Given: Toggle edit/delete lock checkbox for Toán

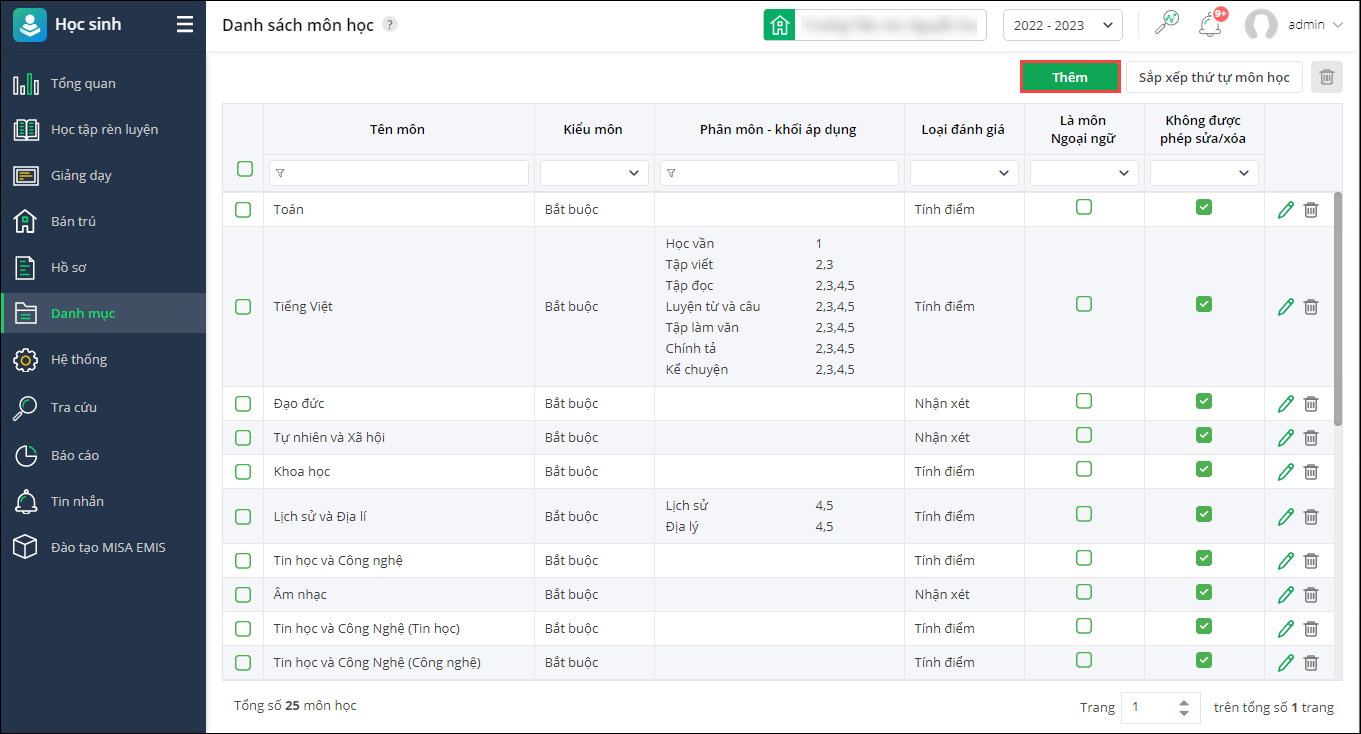Looking at the screenshot, I should pos(1204,207).
